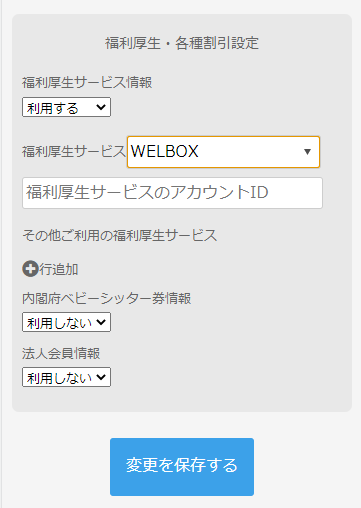Screen dimensions: 361x508
Task: Click the 変更を保存する button
Action: pos(182,467)
